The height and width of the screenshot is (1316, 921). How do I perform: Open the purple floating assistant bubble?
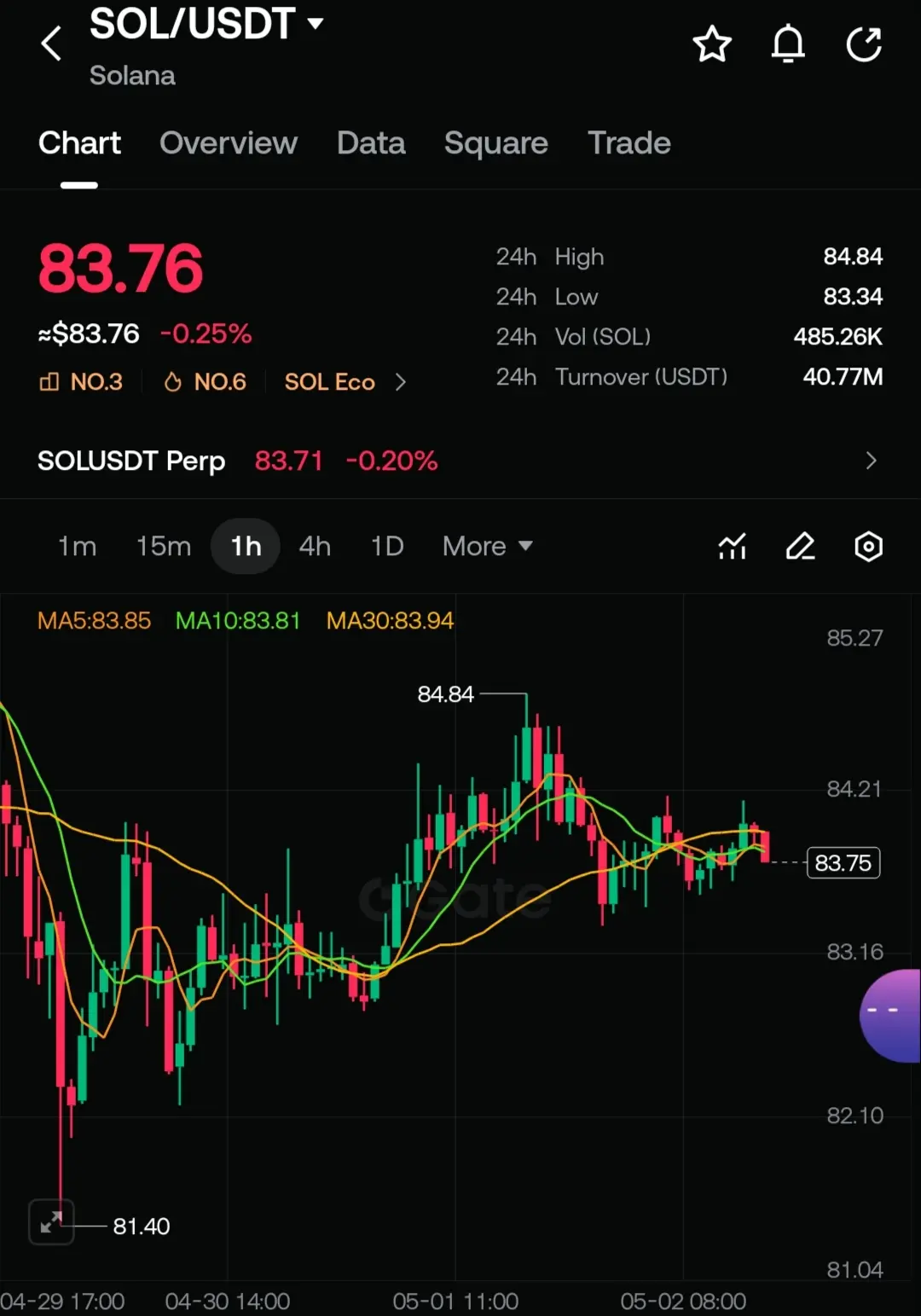(890, 1015)
